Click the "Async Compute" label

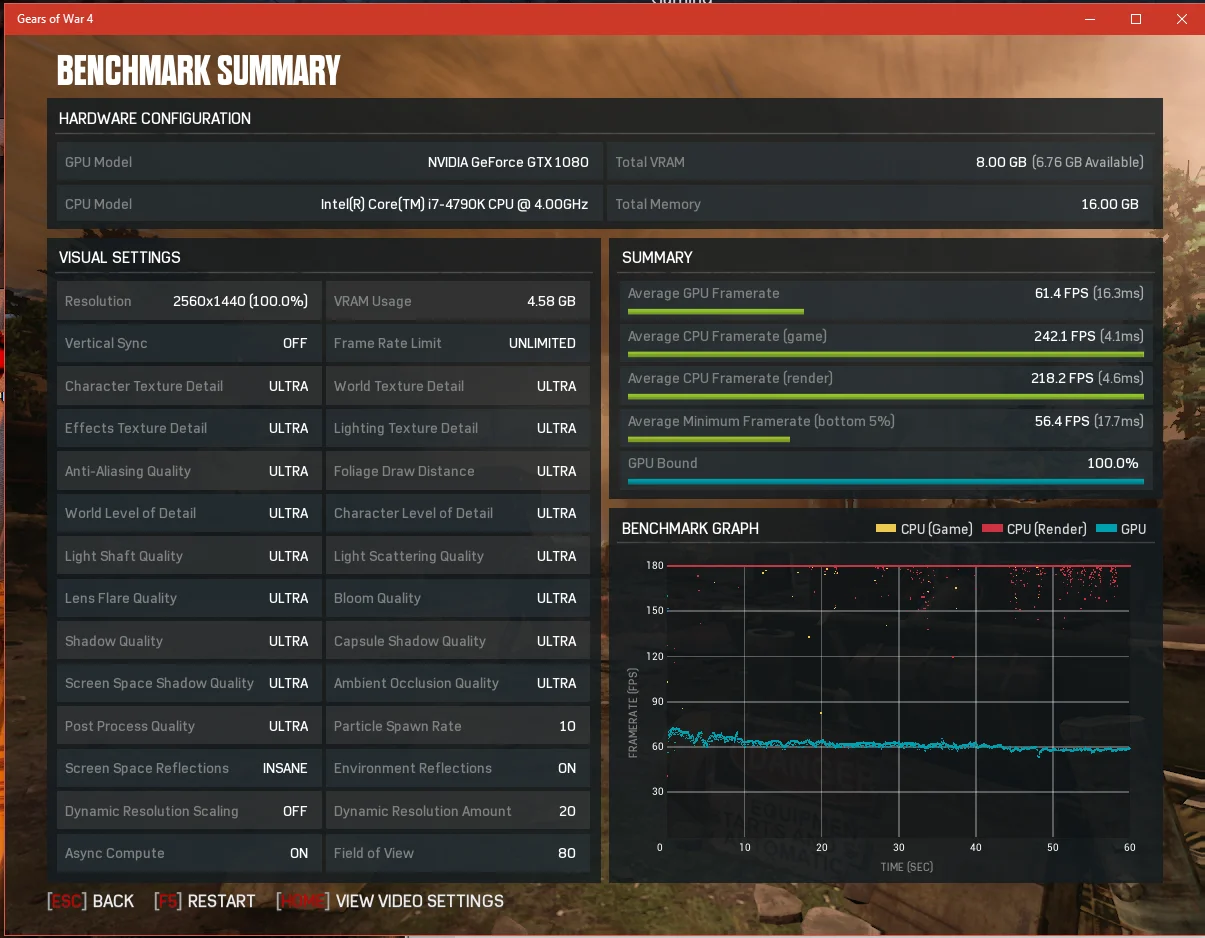(x=115, y=853)
